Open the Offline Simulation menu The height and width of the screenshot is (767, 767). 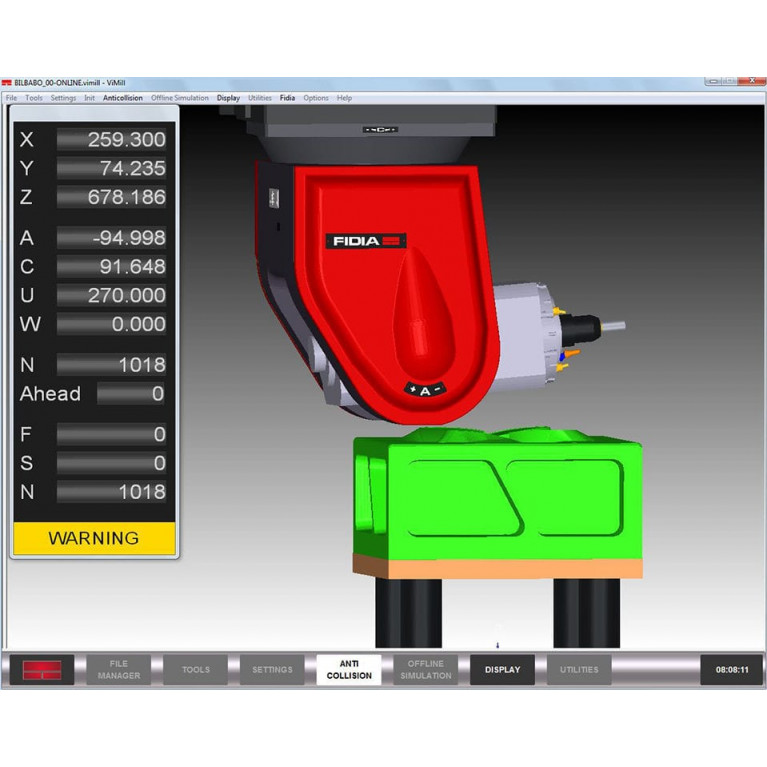pyautogui.click(x=180, y=98)
